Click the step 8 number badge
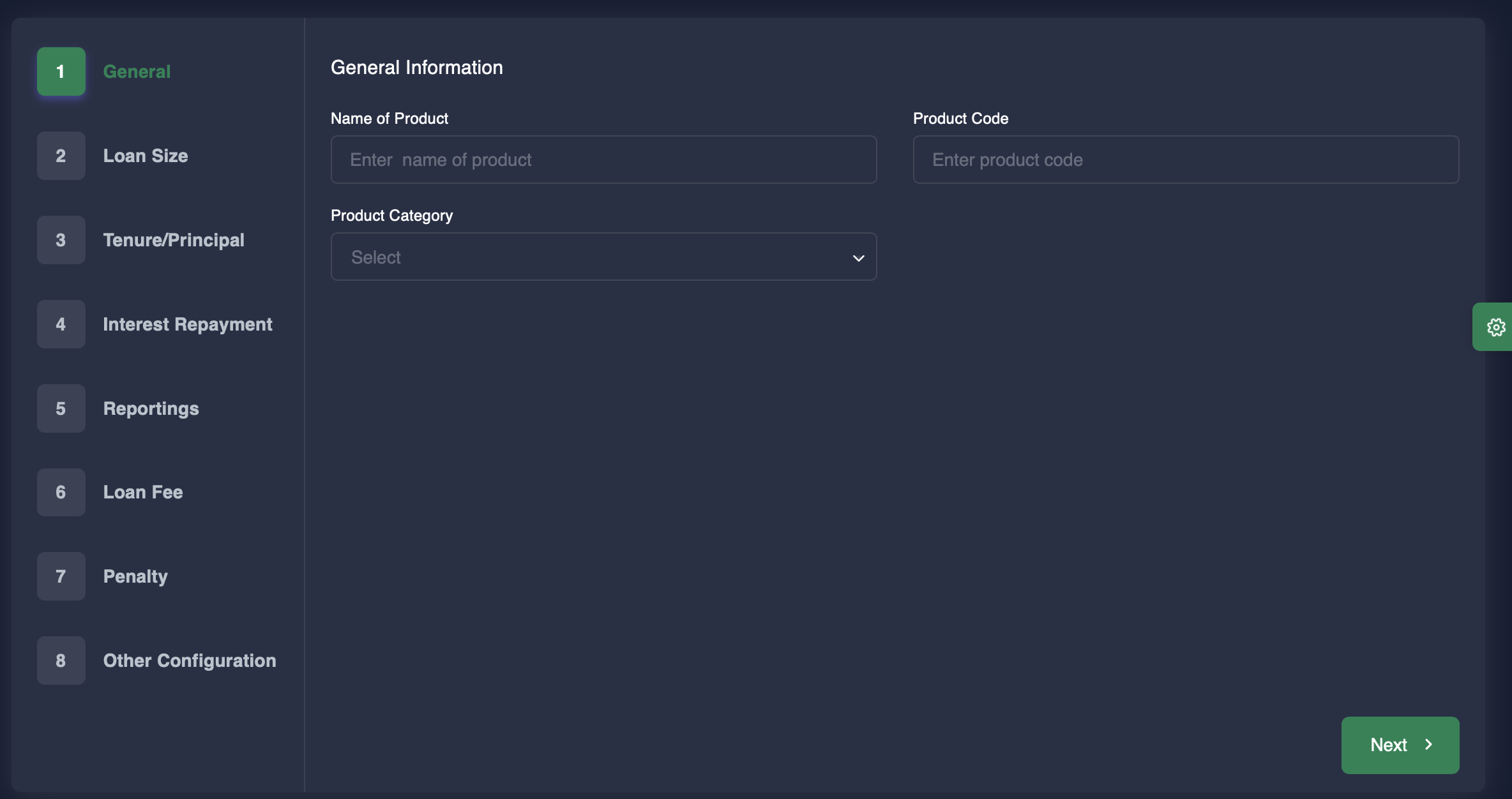1512x799 pixels. [61, 661]
